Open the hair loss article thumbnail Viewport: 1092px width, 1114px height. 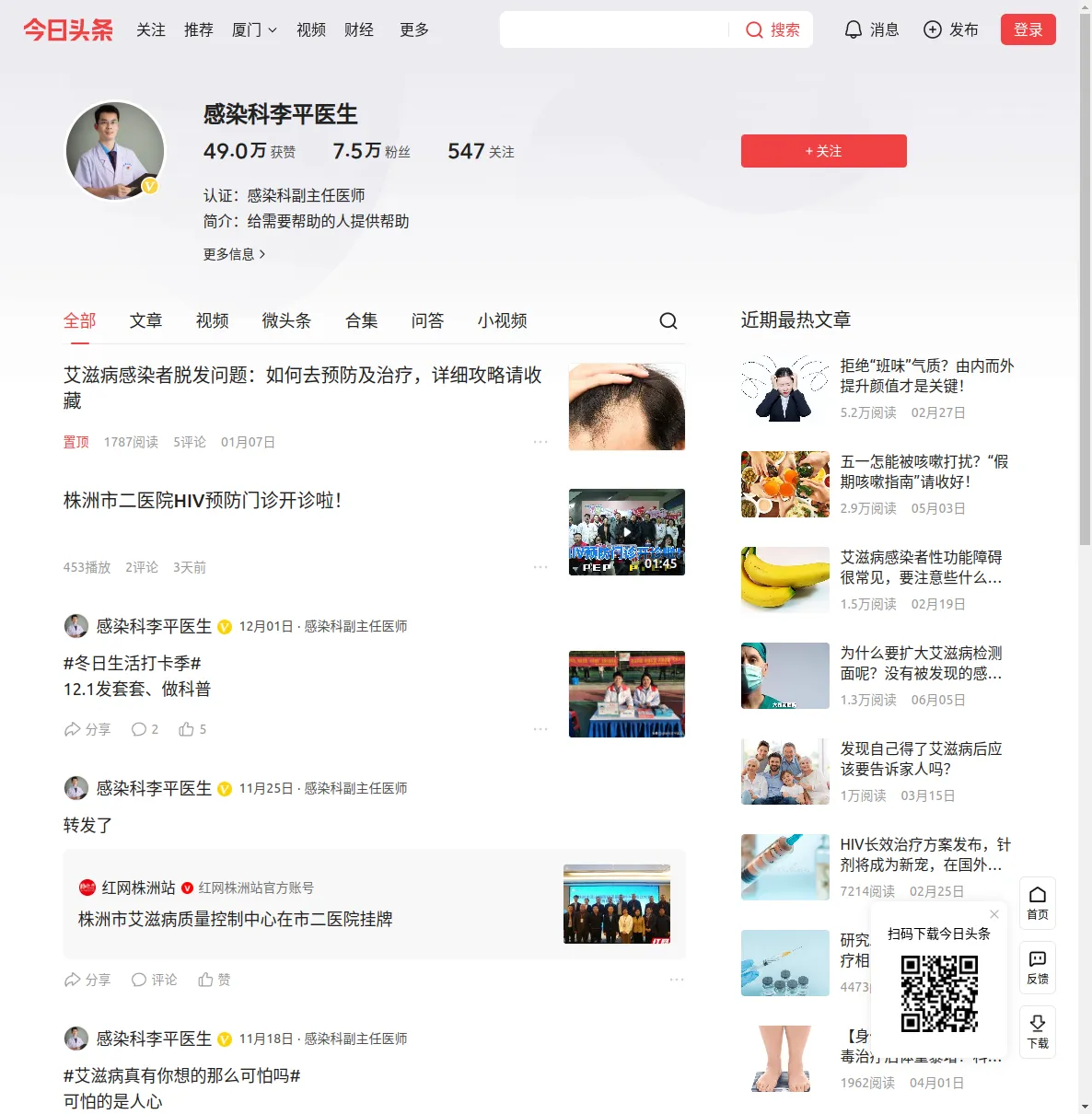627,407
